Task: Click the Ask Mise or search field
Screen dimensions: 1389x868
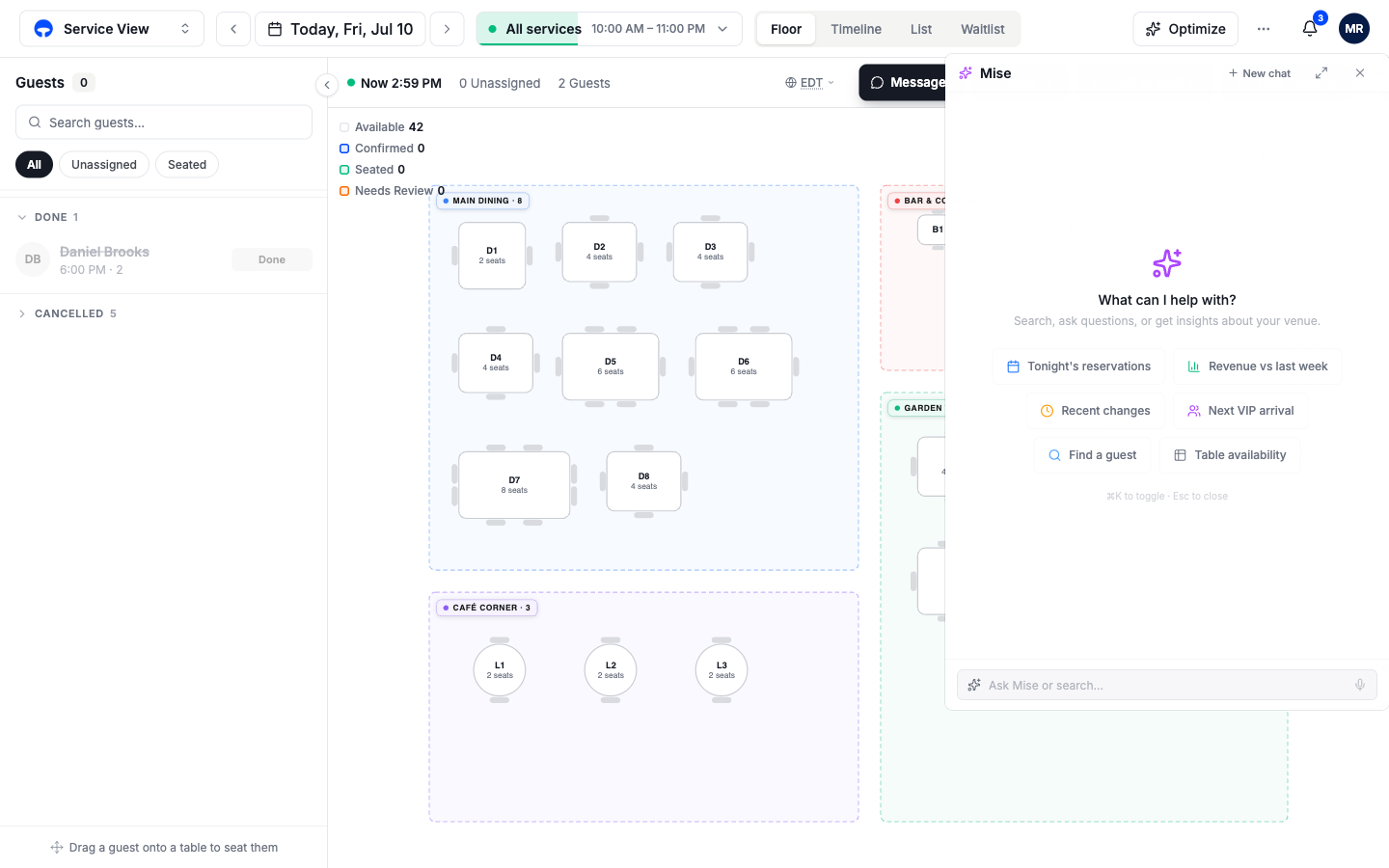Action: [x=1167, y=685]
